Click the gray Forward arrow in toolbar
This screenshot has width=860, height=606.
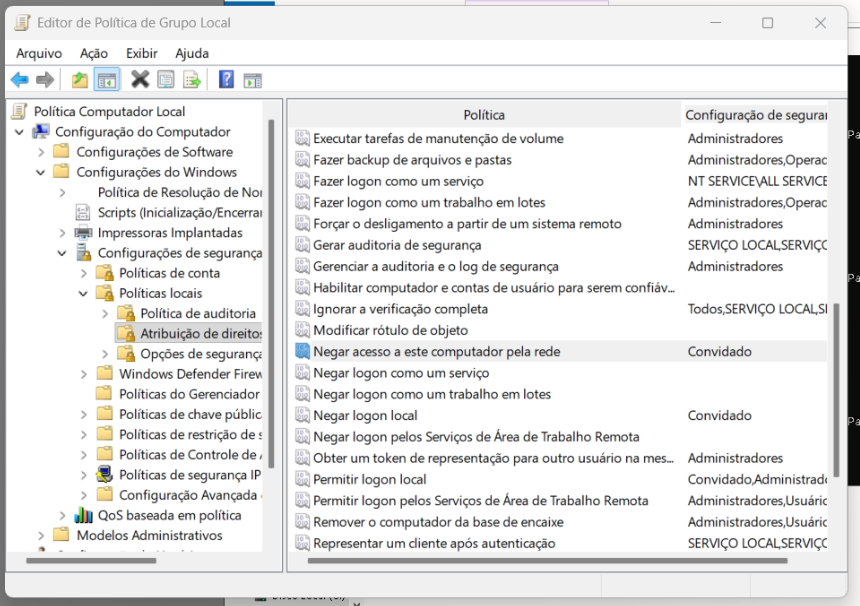pyautogui.click(x=45, y=80)
